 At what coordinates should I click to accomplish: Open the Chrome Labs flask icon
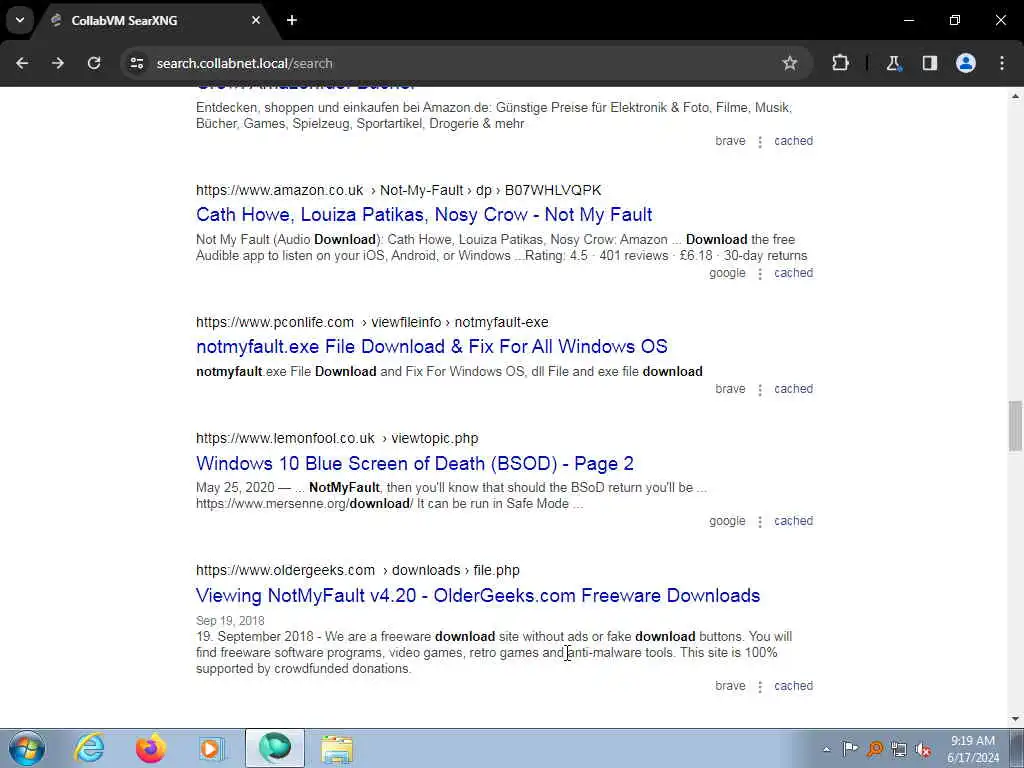coord(893,63)
